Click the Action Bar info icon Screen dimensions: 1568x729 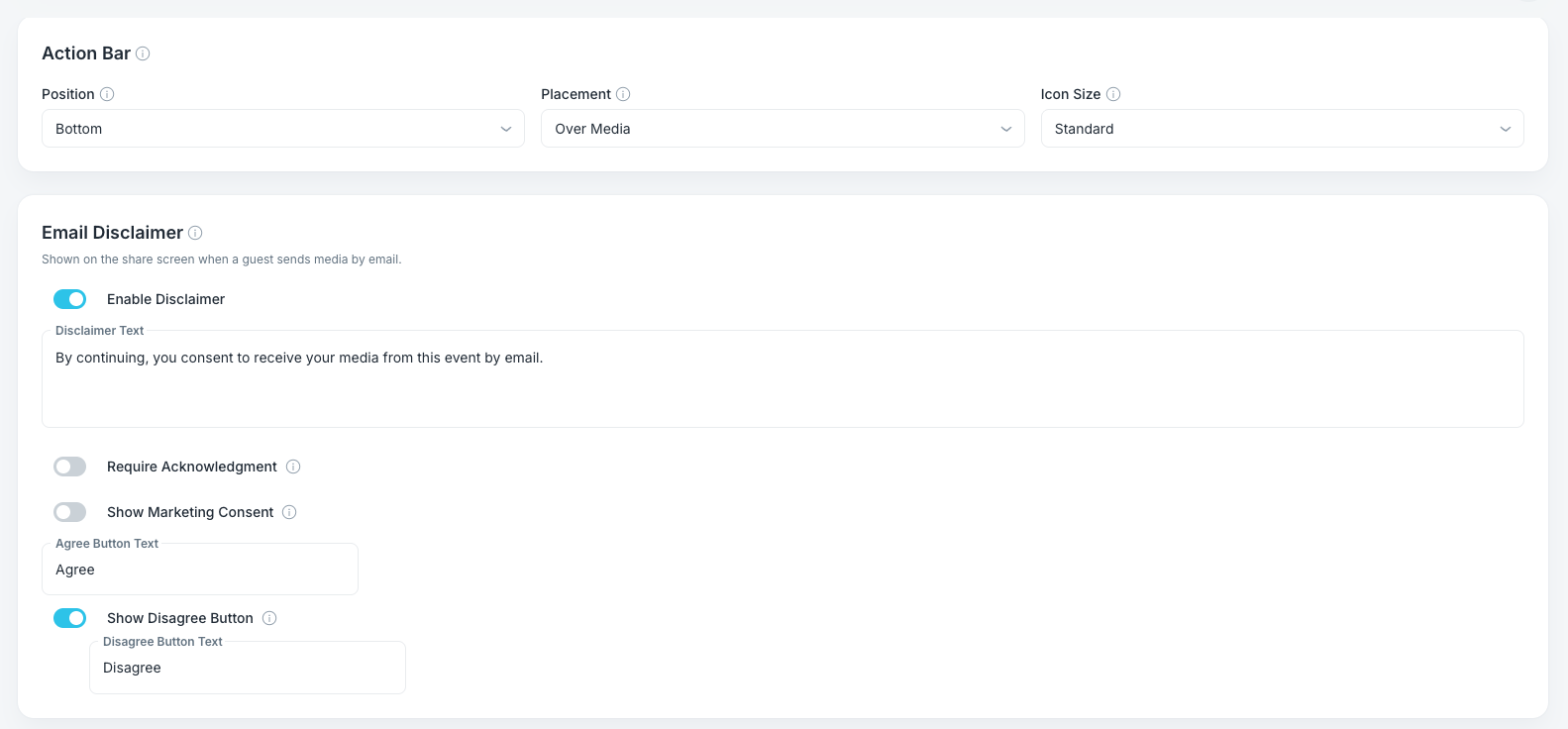(x=143, y=53)
